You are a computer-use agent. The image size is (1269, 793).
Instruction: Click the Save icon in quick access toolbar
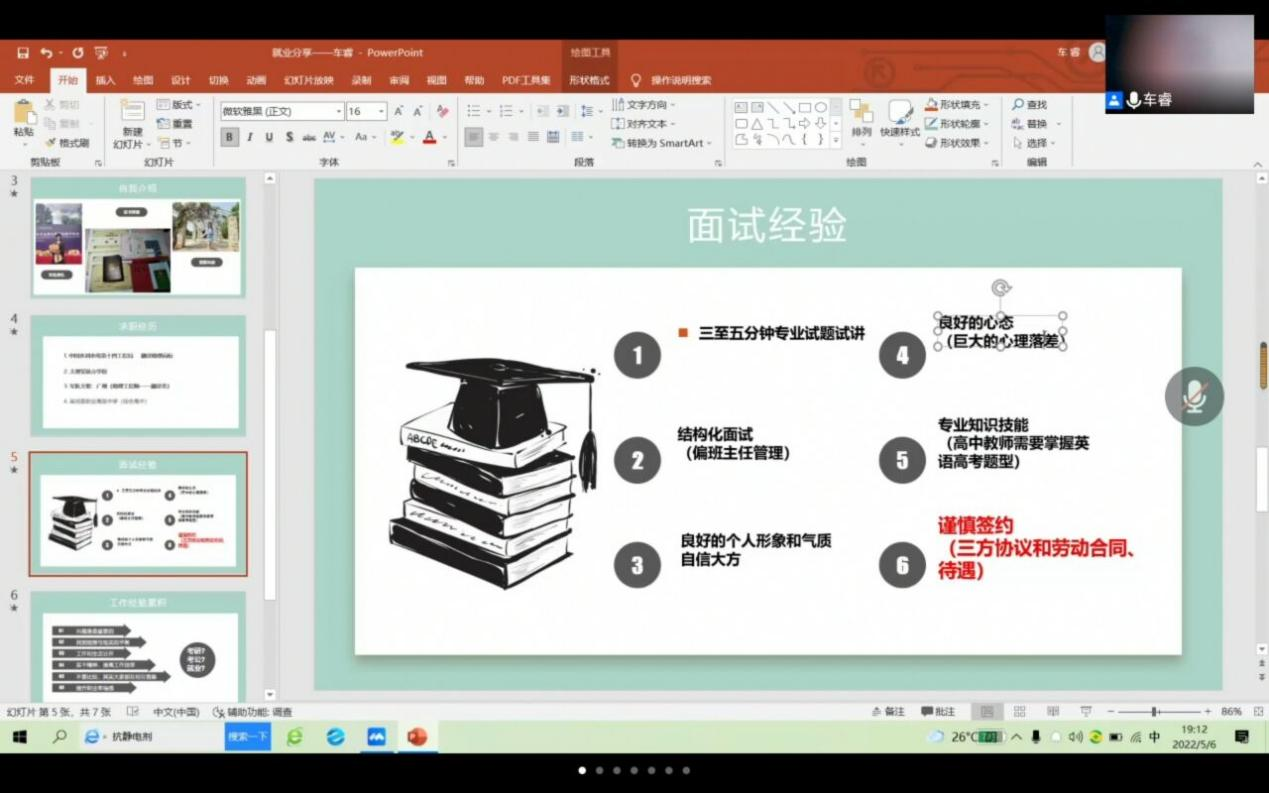click(22, 53)
